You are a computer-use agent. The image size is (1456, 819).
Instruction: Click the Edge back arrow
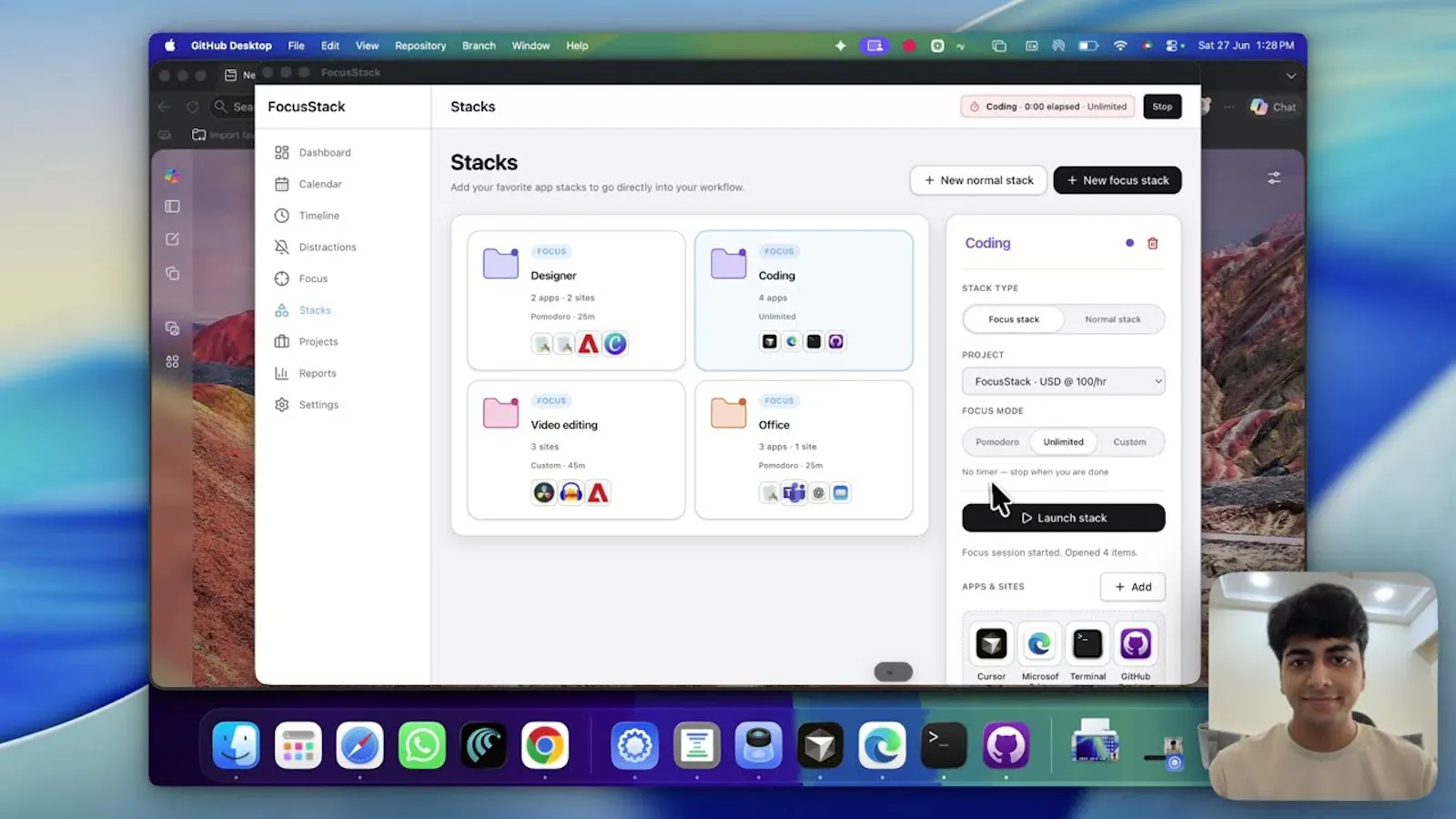(165, 106)
